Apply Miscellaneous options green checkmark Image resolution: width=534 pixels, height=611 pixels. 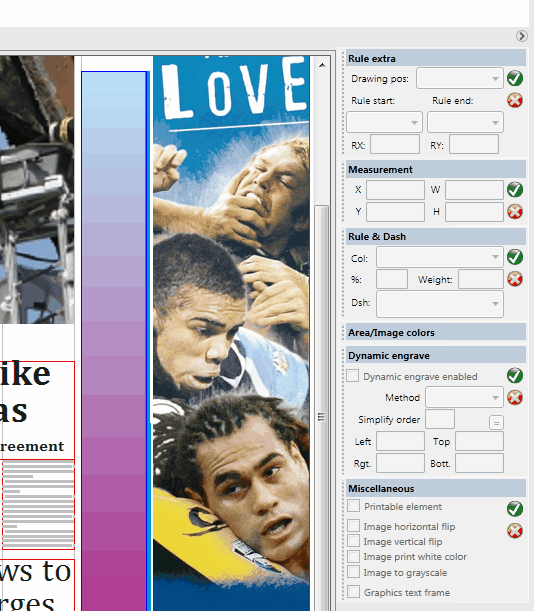click(x=515, y=509)
